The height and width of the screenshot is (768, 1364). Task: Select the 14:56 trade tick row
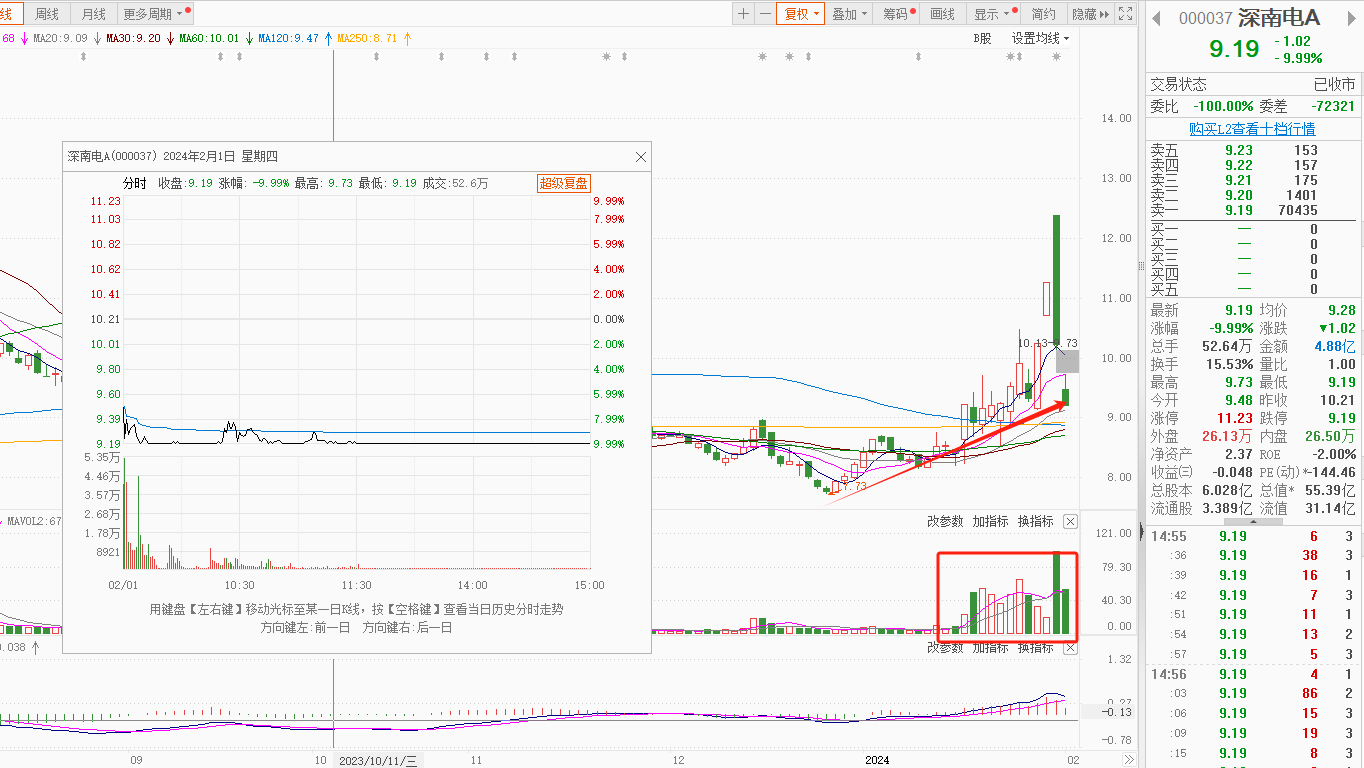coord(1252,674)
